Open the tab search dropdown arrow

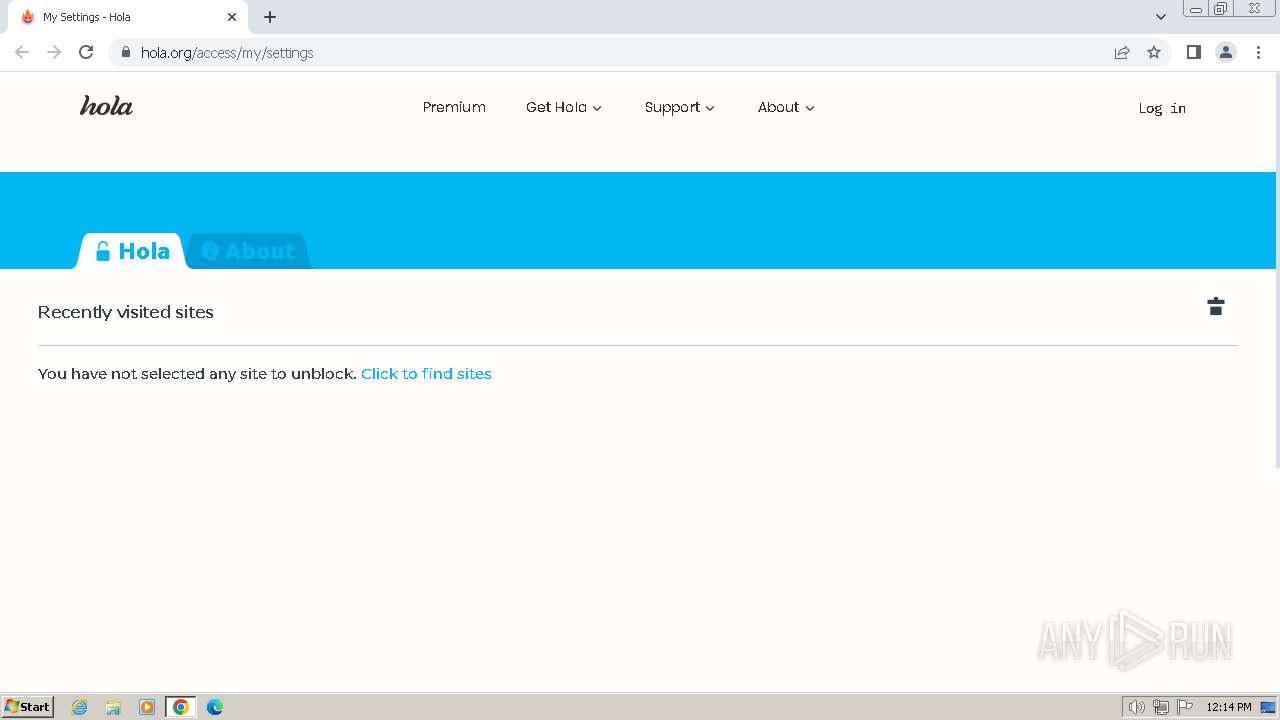1161,17
